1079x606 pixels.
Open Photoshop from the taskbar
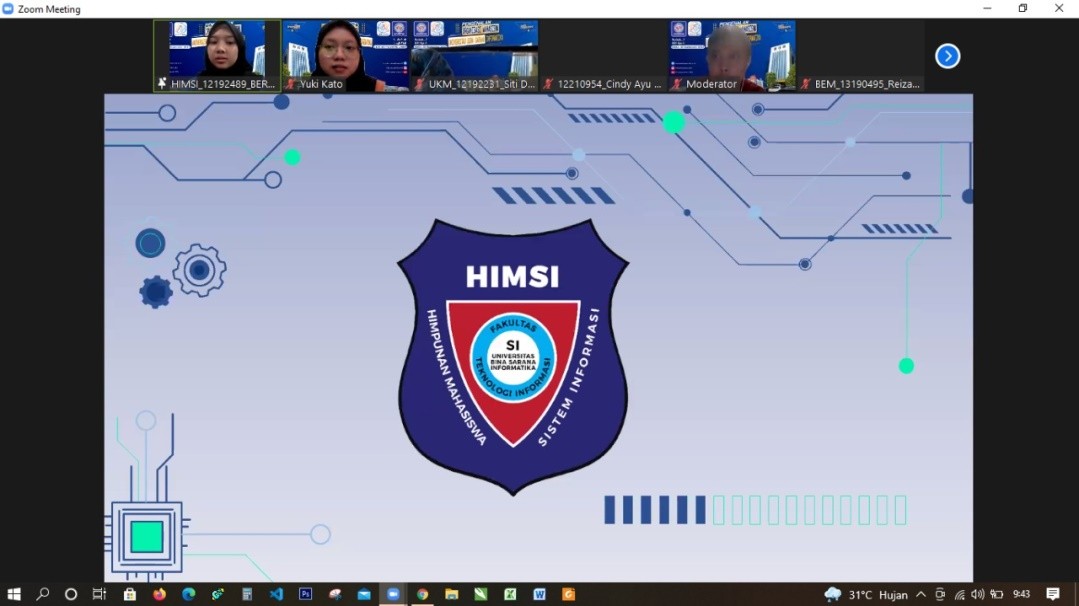[x=306, y=594]
